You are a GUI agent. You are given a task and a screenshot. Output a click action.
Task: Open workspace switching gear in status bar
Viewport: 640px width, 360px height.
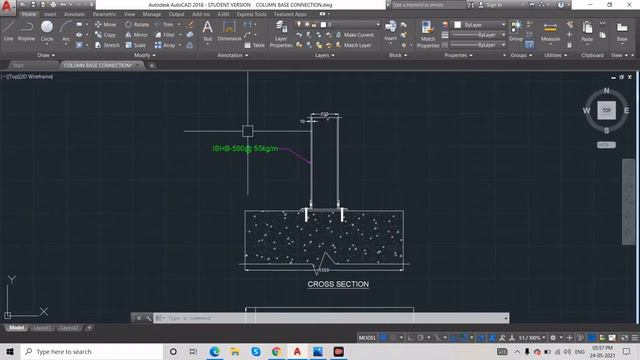tap(553, 338)
